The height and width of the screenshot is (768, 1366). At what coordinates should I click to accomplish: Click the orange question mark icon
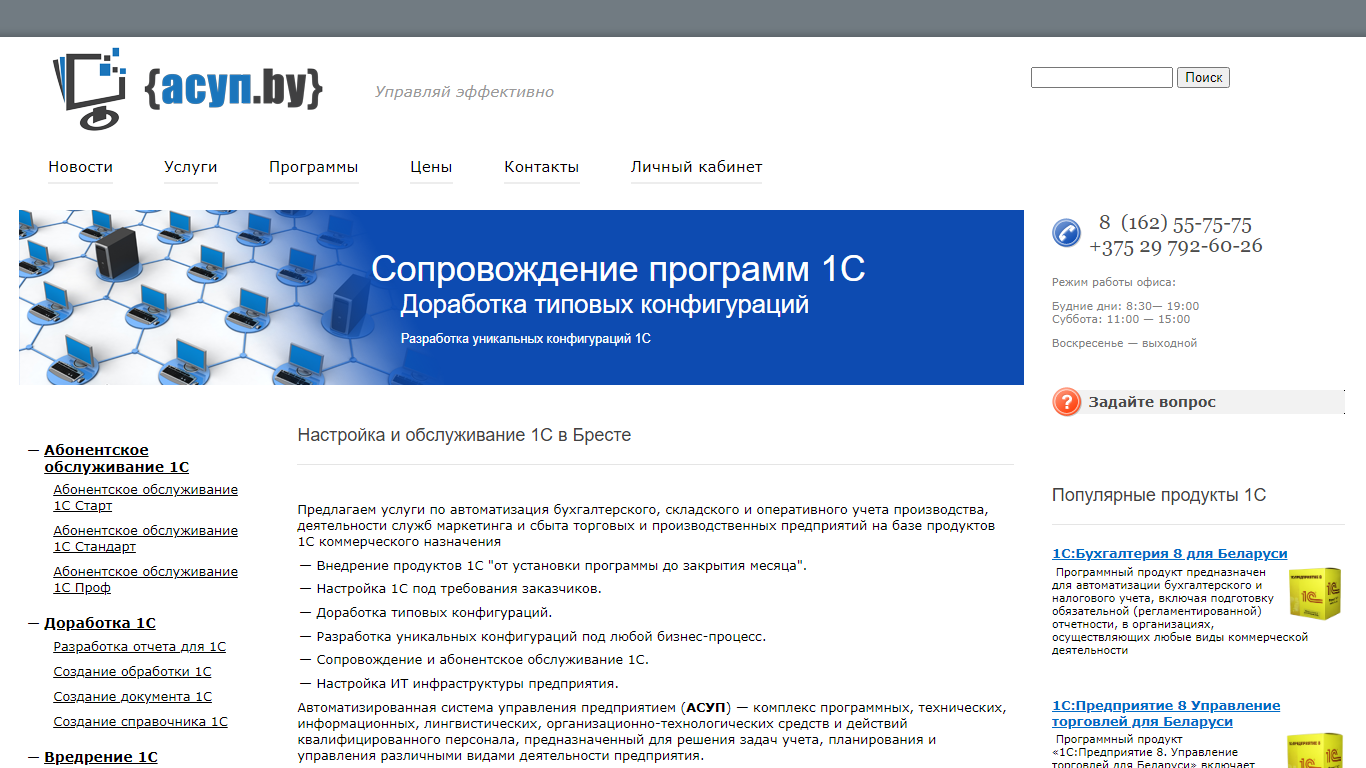[1067, 402]
